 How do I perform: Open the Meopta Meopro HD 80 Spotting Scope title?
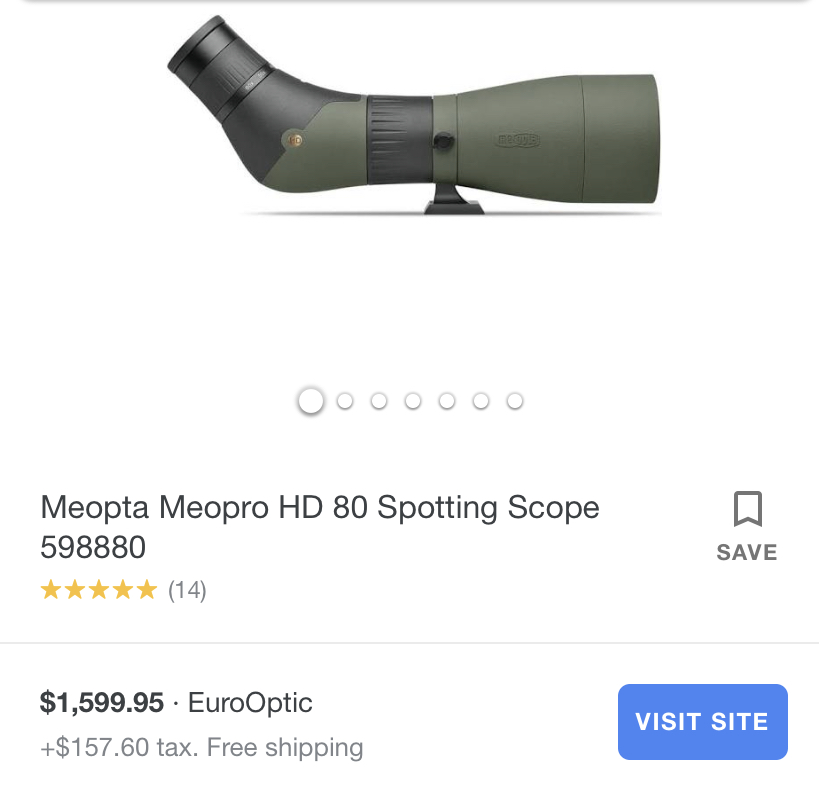(320, 507)
